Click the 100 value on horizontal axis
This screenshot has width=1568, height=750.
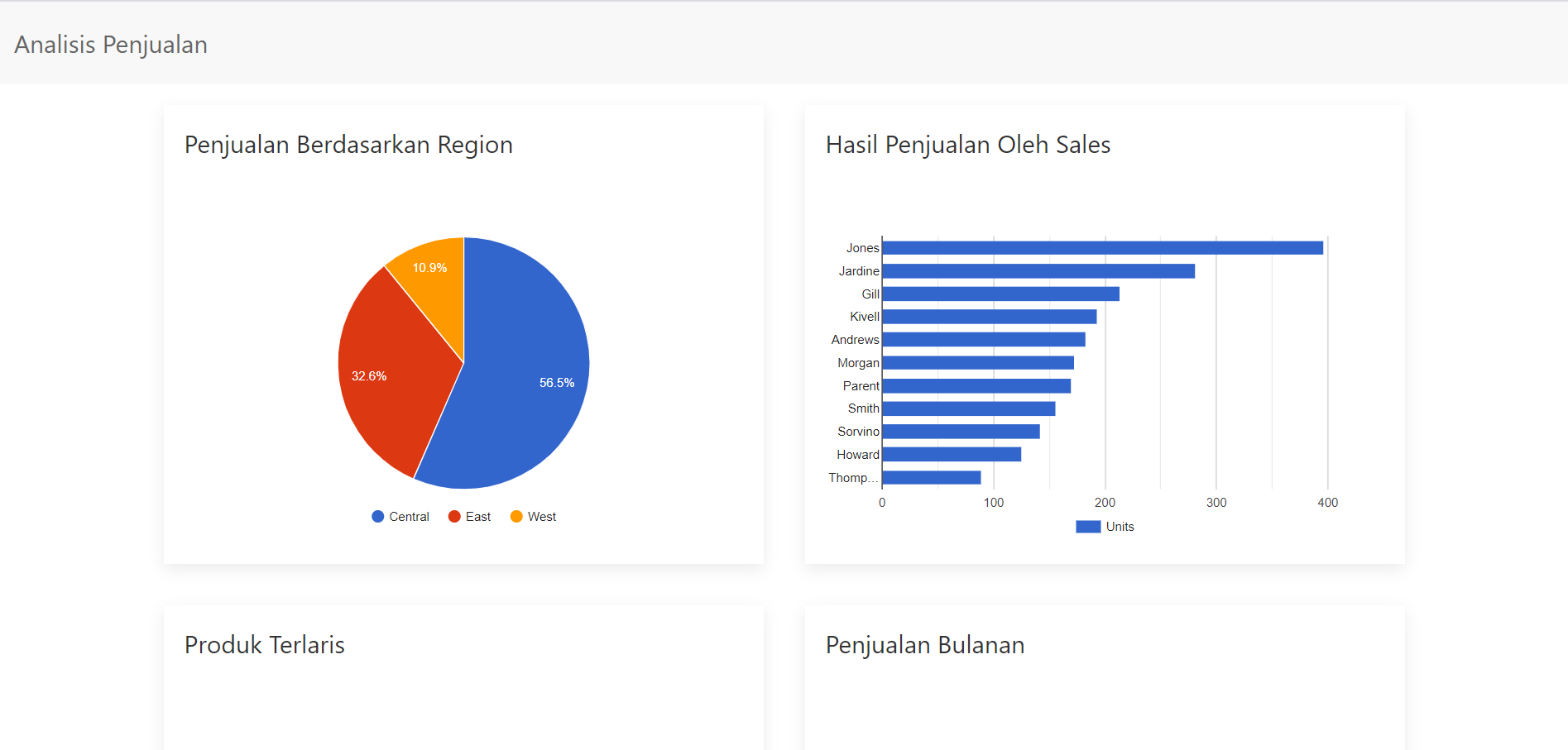pos(994,503)
